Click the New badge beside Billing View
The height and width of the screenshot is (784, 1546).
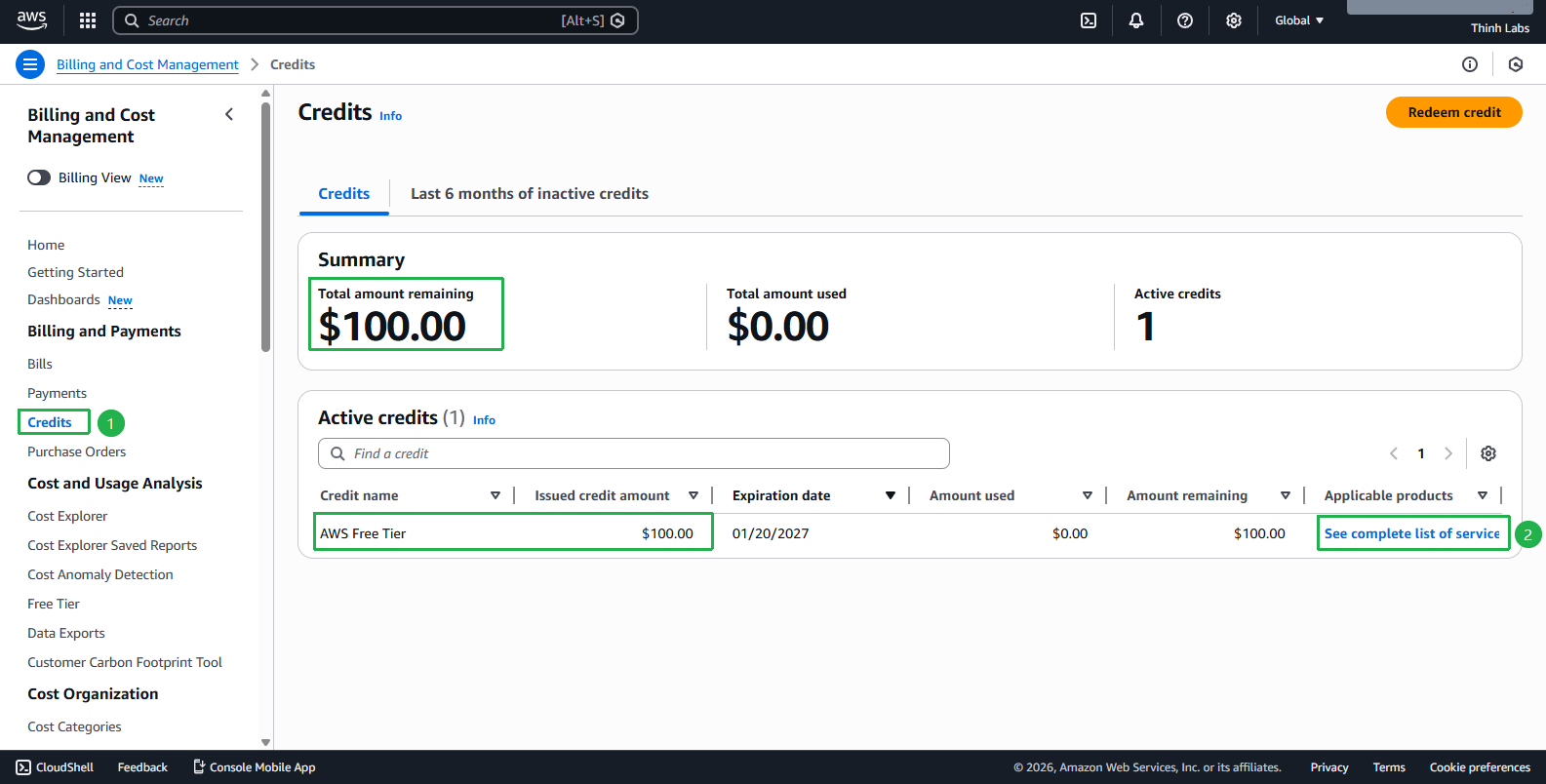tap(151, 178)
